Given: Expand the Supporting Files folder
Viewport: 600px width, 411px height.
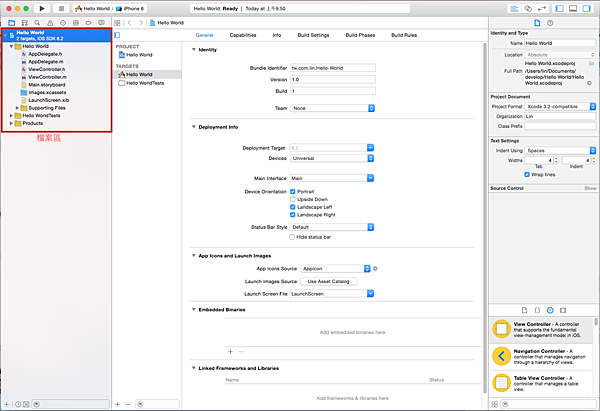Looking at the screenshot, I should pyautogui.click(x=17, y=108).
